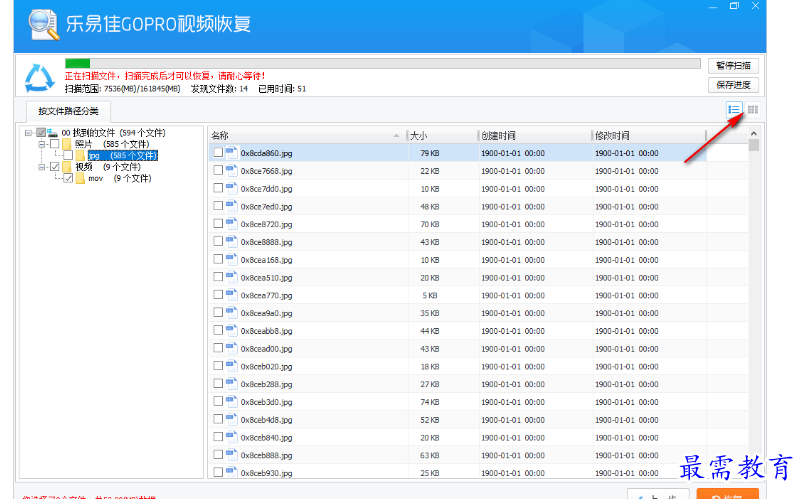This screenshot has width=801, height=499.
Task: Click file icon of 0x8cea770.jpg
Action: [232, 295]
